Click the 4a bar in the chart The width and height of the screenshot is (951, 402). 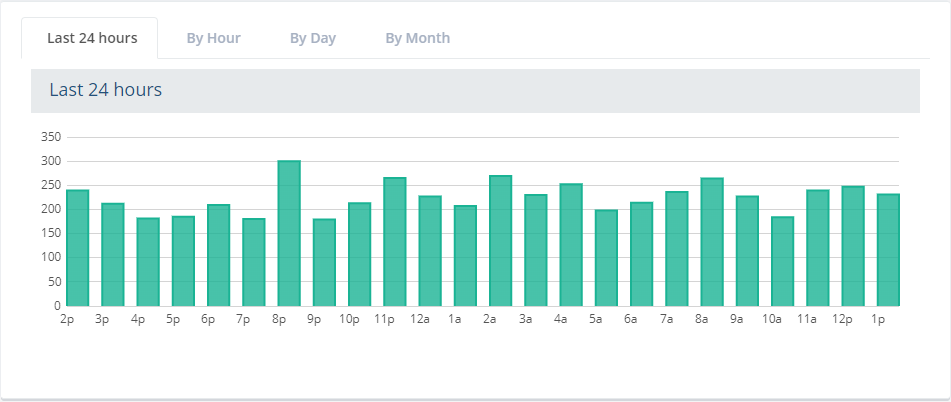point(571,245)
